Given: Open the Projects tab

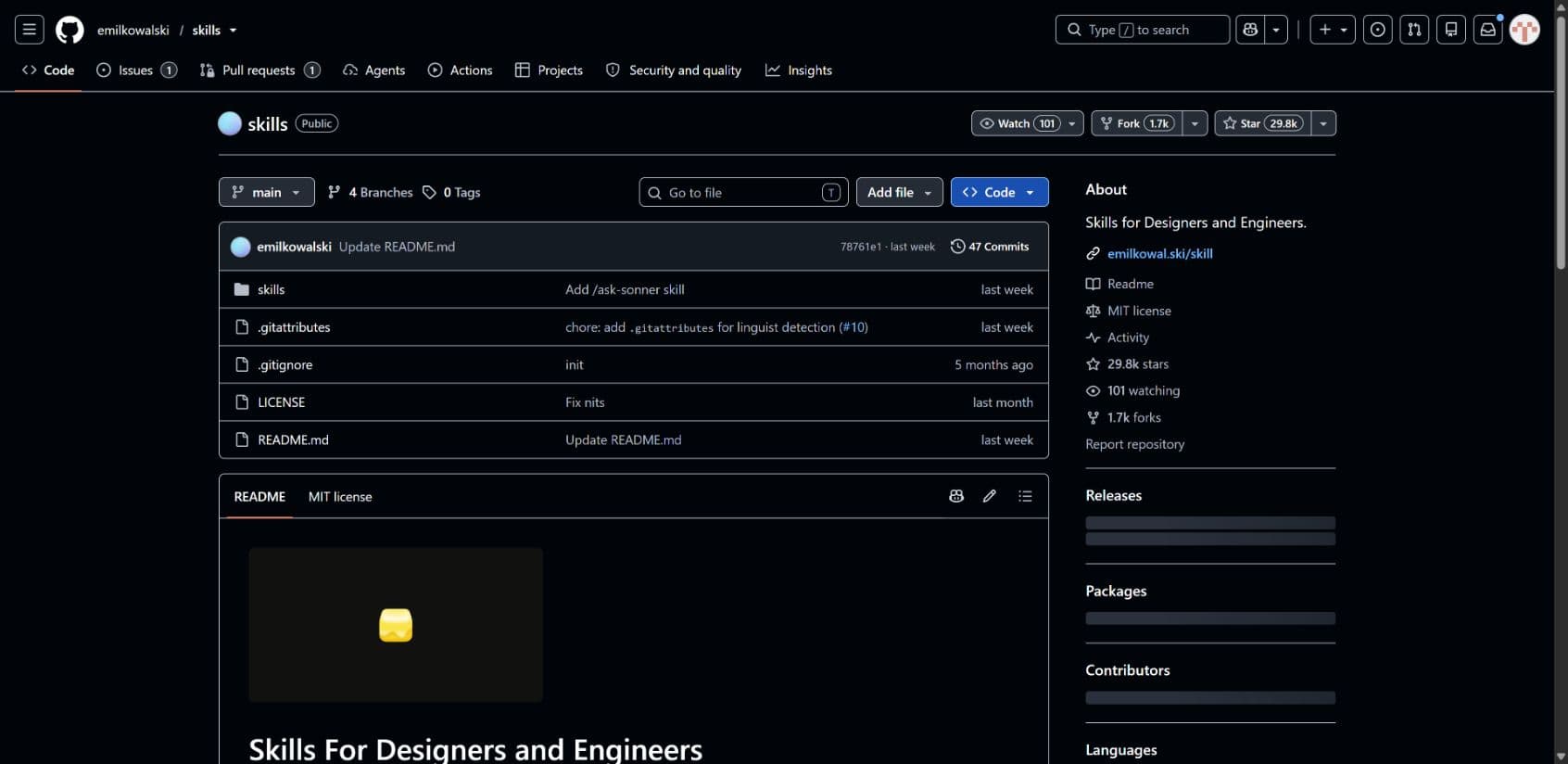Looking at the screenshot, I should (x=549, y=70).
